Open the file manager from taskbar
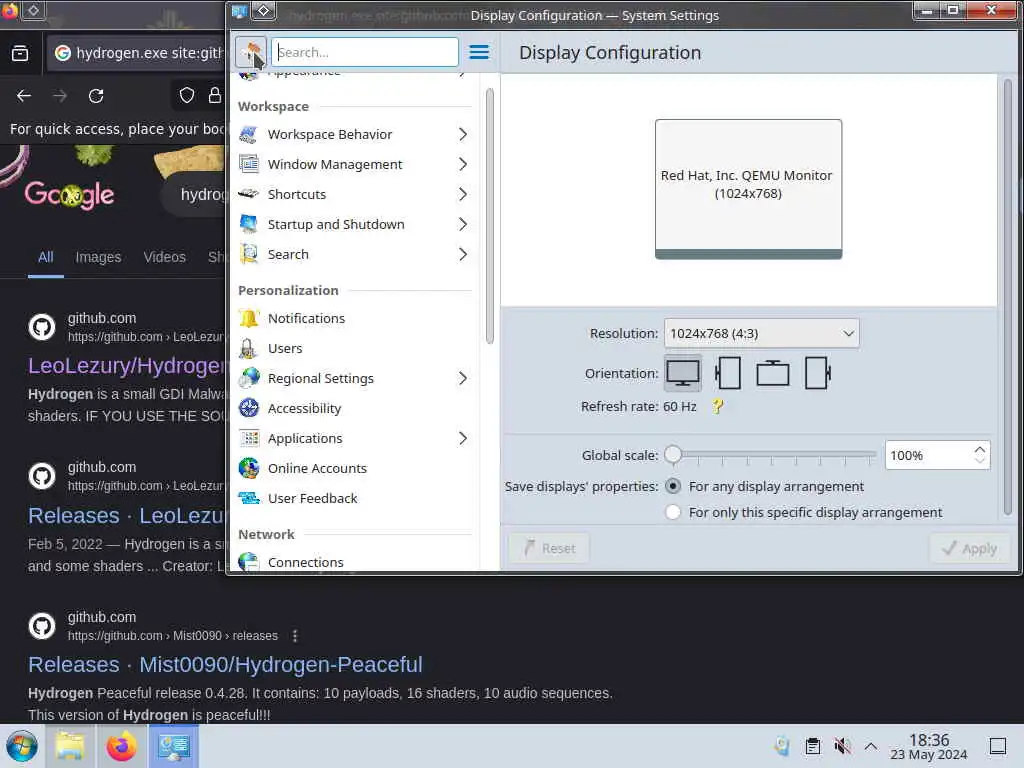 pos(70,746)
